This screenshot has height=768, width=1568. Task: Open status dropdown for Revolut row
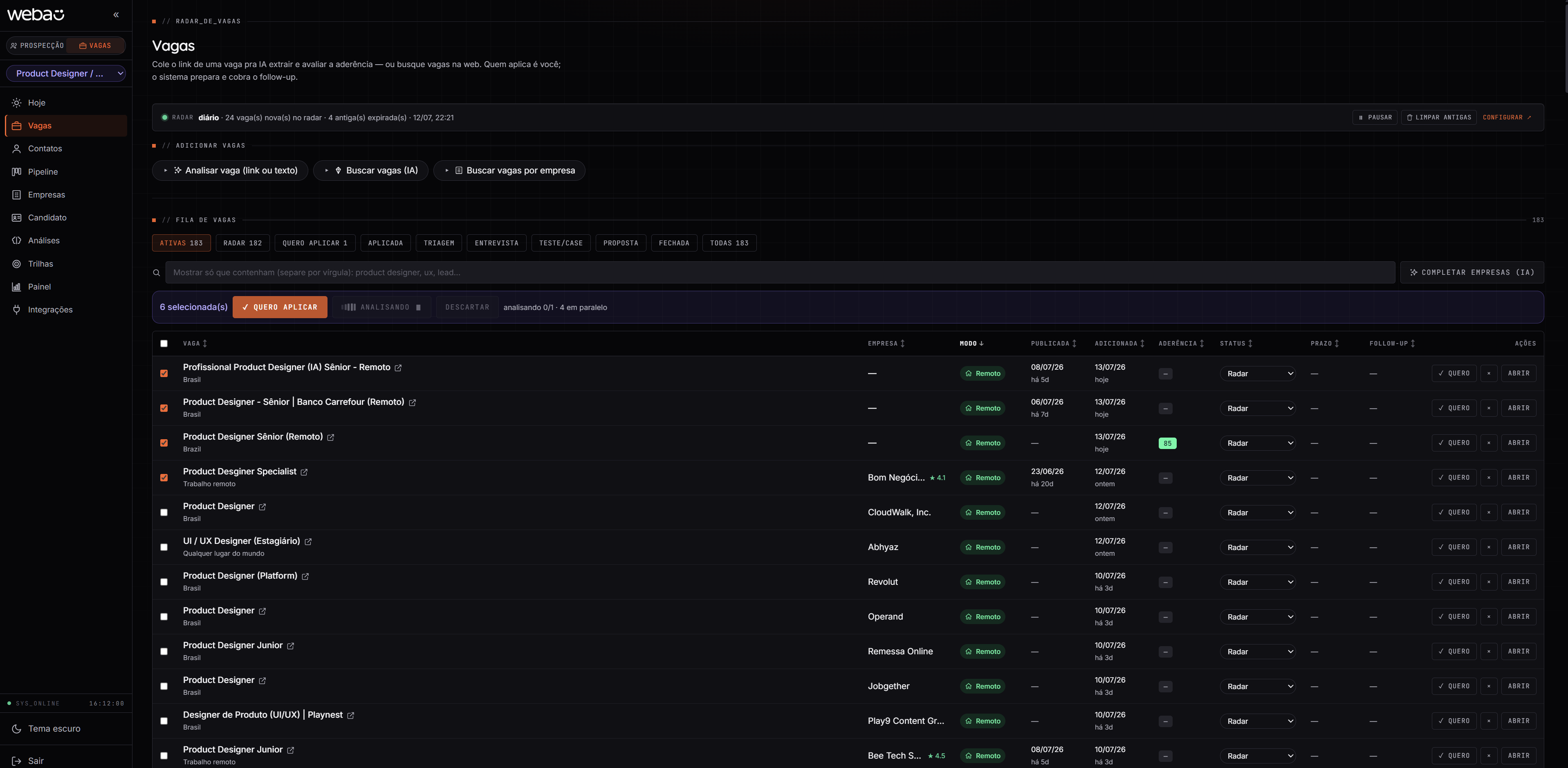click(1257, 582)
